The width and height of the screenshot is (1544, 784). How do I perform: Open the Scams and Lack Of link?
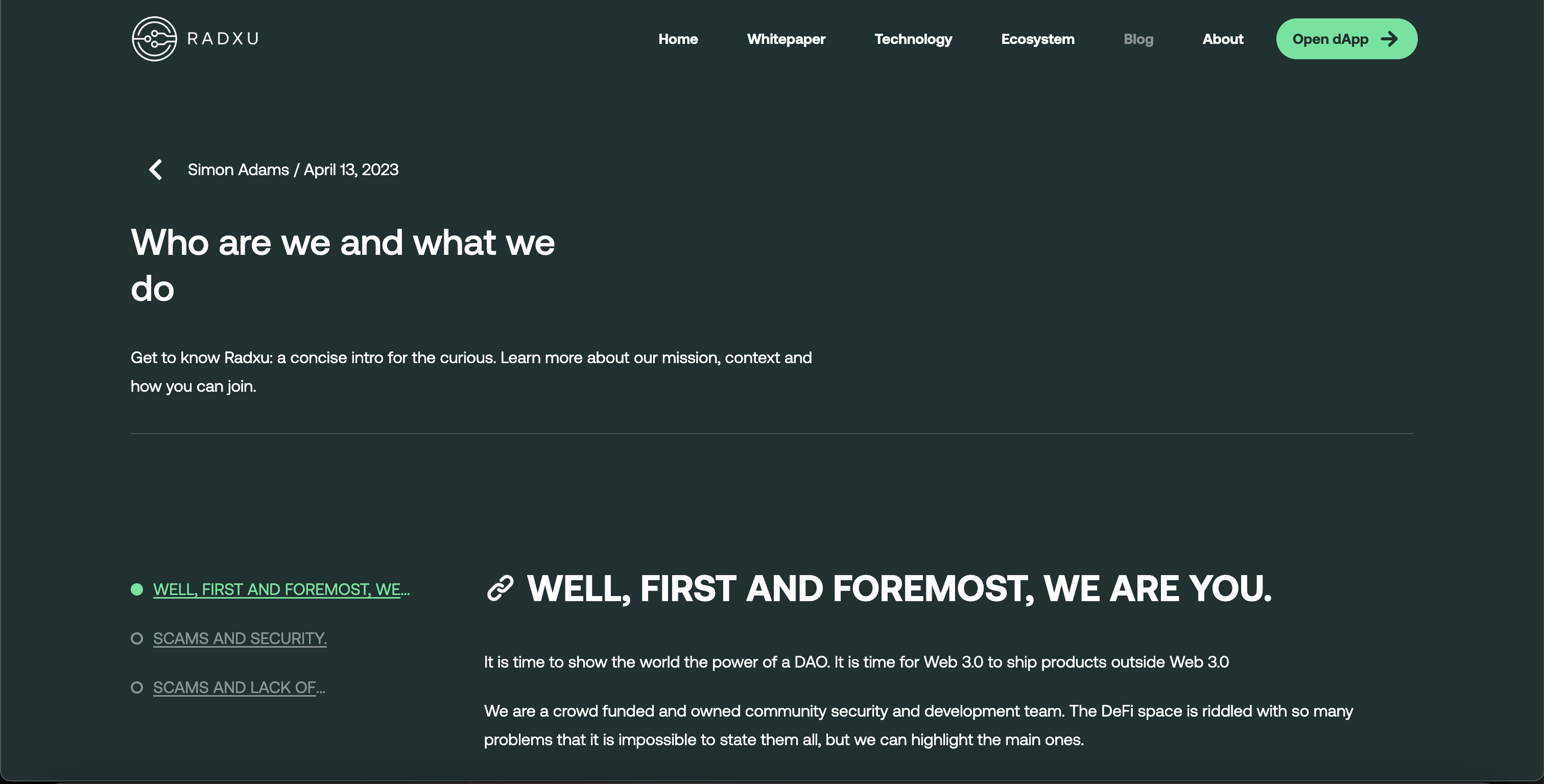pos(239,687)
